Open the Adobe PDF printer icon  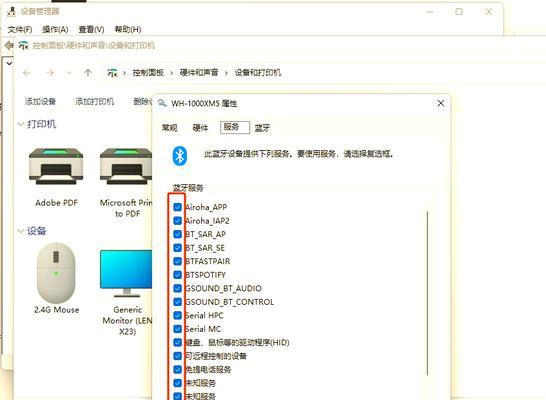click(56, 166)
